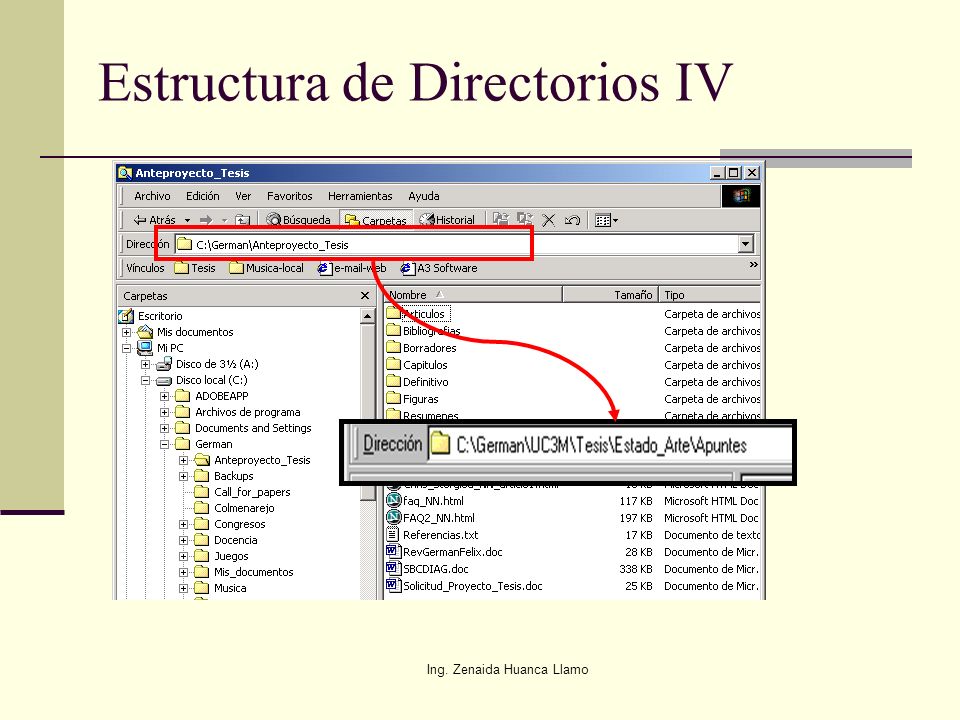Go up one folder level icon
960x720 pixels.
coord(243,220)
